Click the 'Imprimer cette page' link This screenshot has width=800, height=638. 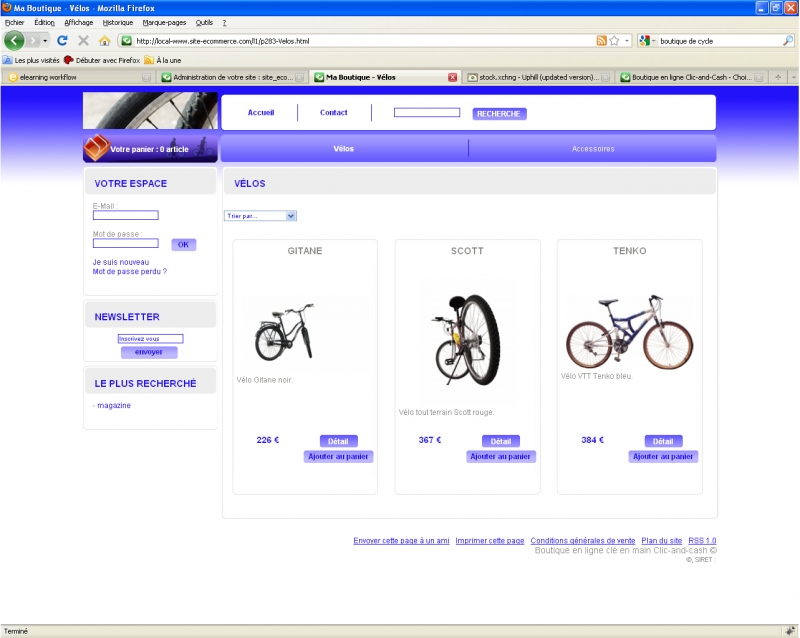tap(490, 541)
